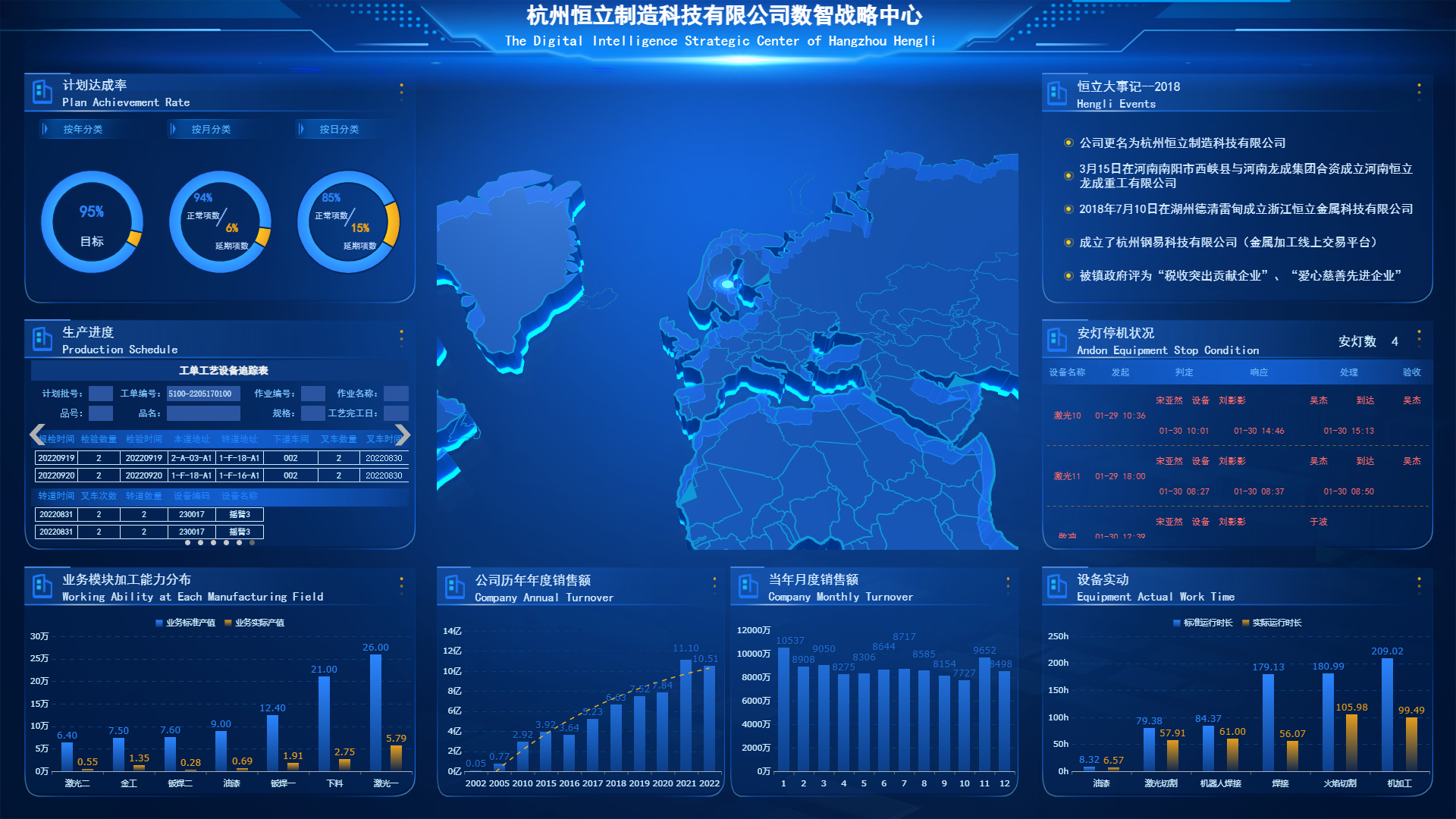1456x819 pixels.
Task: Click the Company Annual Turnover panel icon
Action: (x=455, y=587)
